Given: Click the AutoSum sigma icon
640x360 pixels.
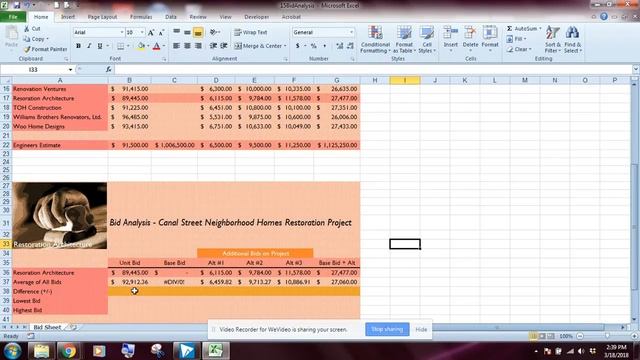Looking at the screenshot, I should click(x=509, y=29).
